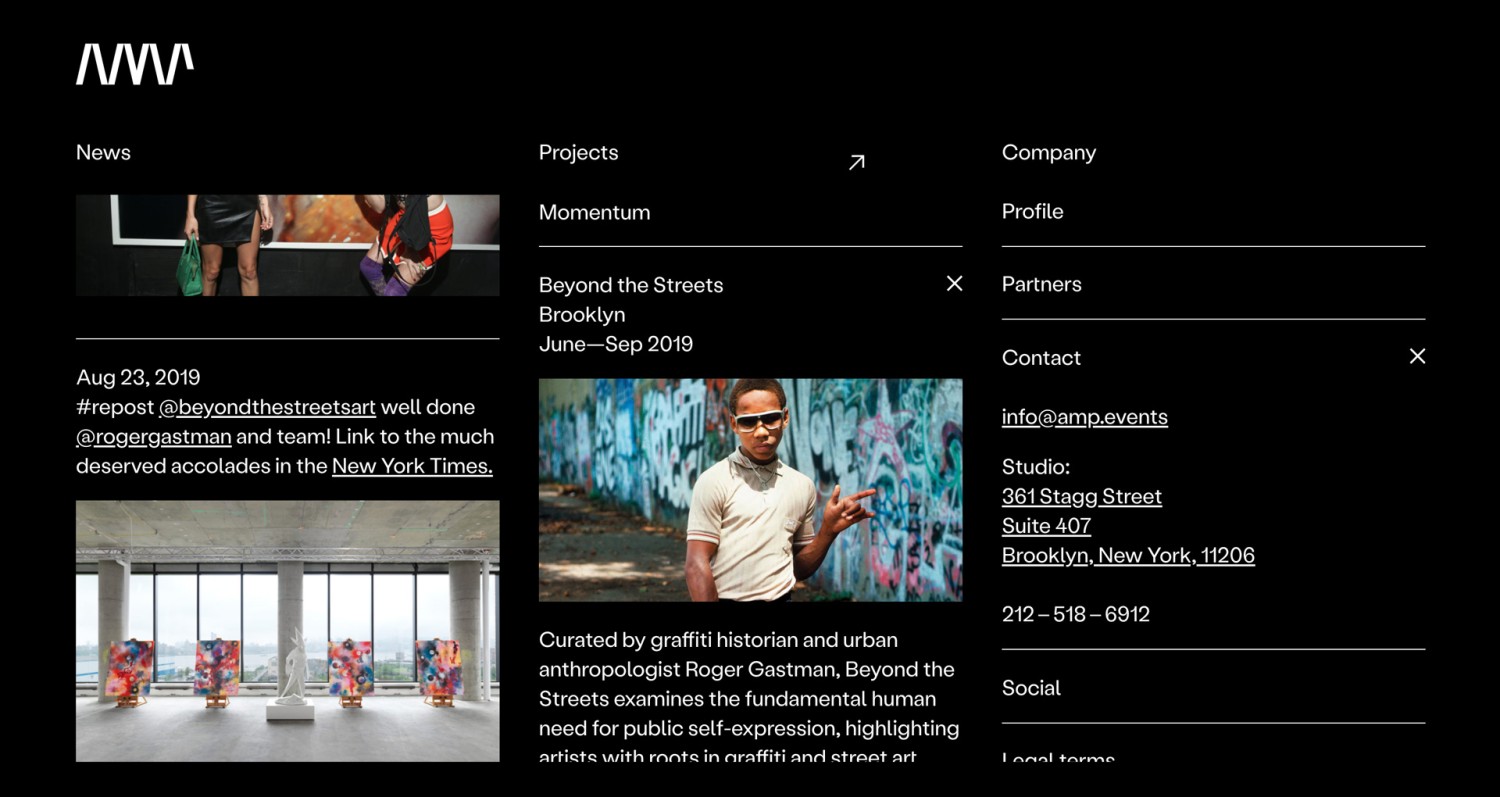The width and height of the screenshot is (1500, 797).
Task: Follow the New York Times link
Action: 412,466
